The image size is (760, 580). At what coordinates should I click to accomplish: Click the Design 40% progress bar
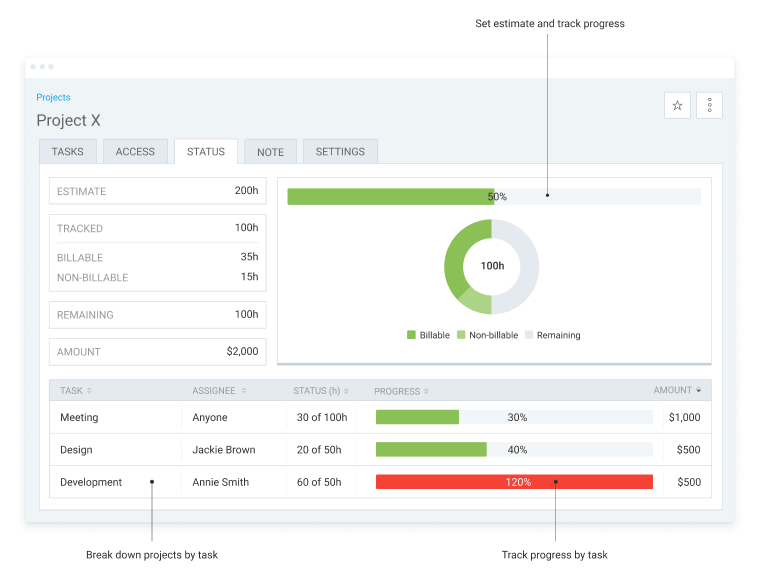[514, 450]
